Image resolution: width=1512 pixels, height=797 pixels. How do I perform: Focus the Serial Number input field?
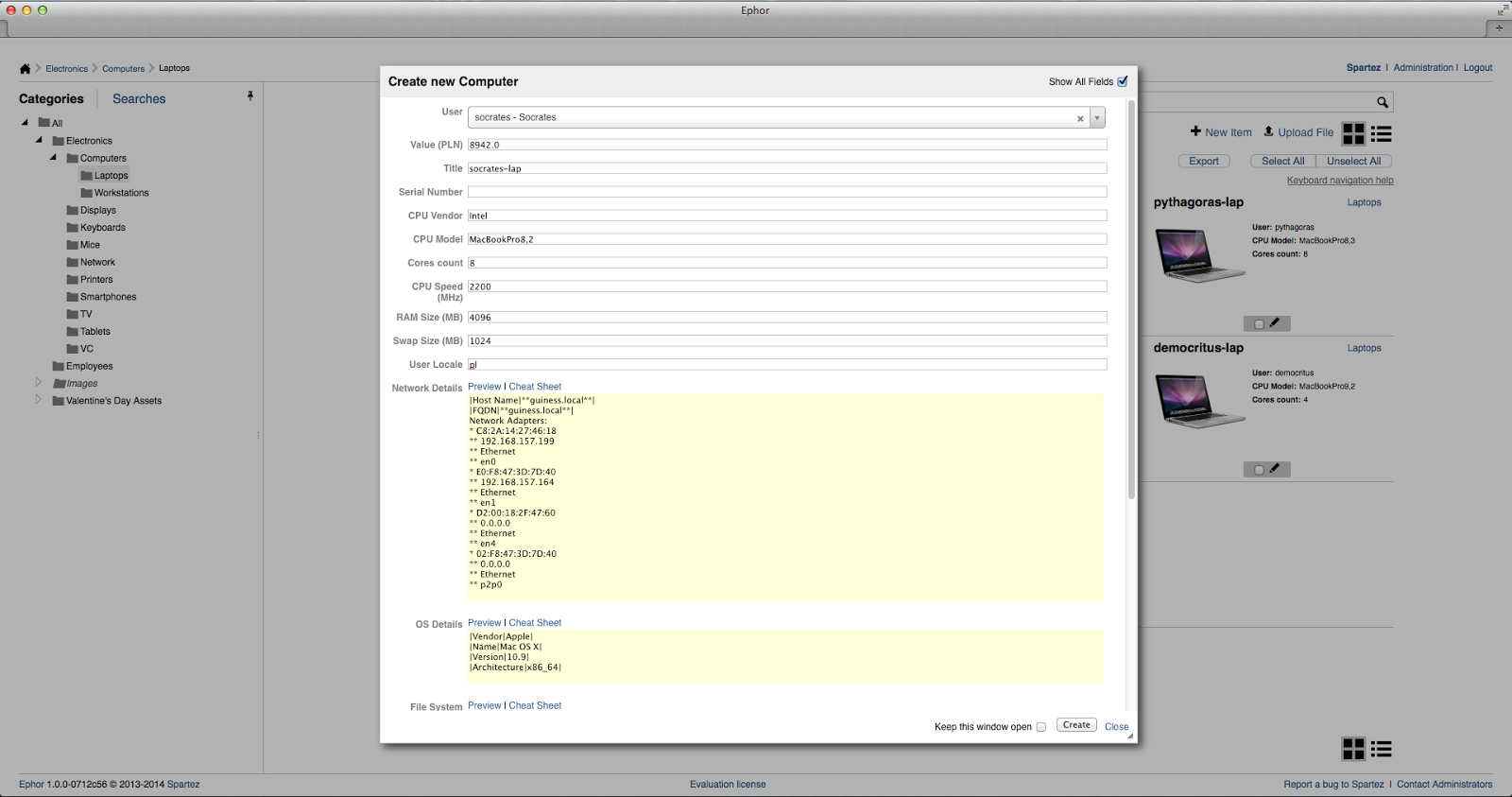pos(787,192)
